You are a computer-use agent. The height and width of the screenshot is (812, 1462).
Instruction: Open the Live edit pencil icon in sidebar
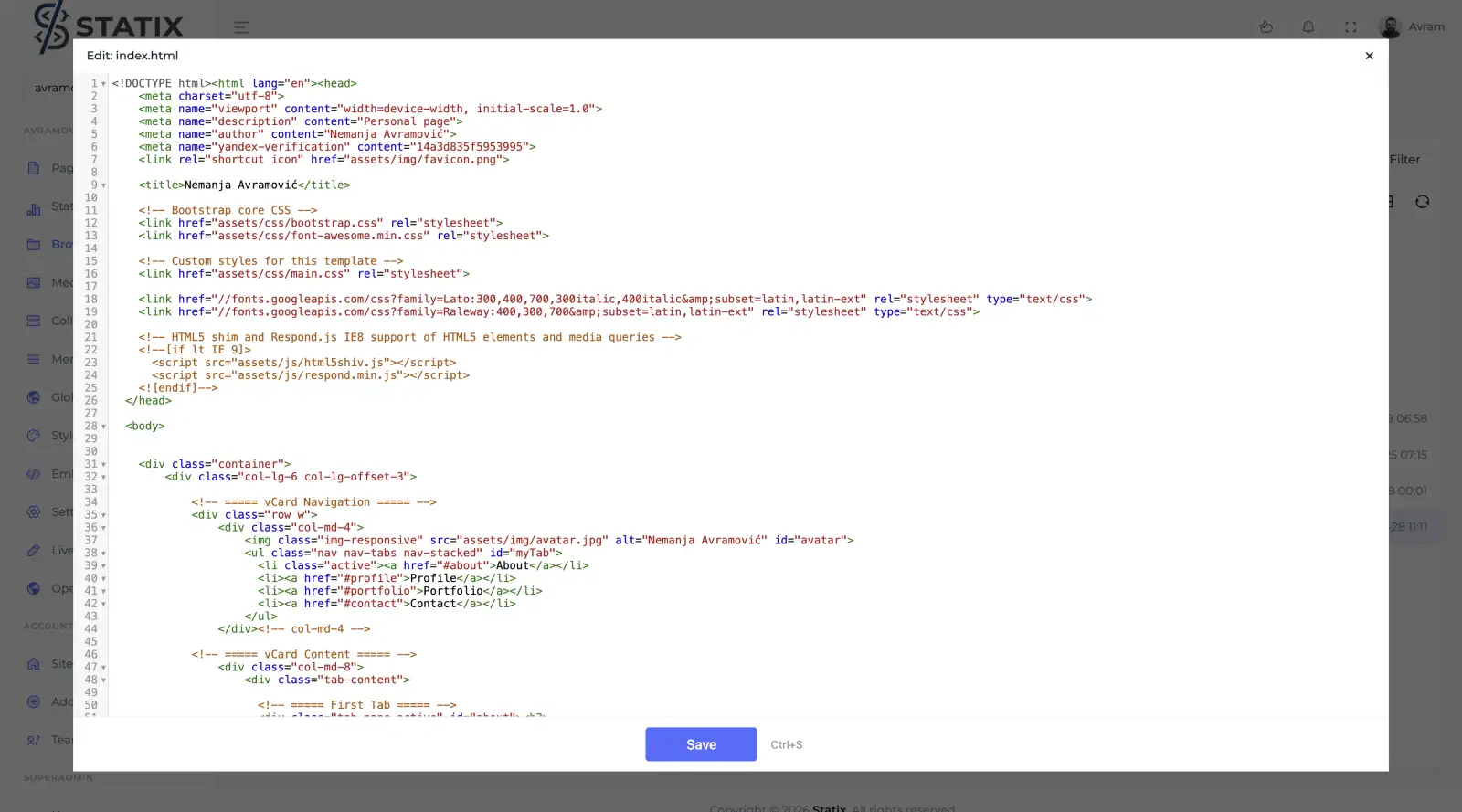[34, 551]
